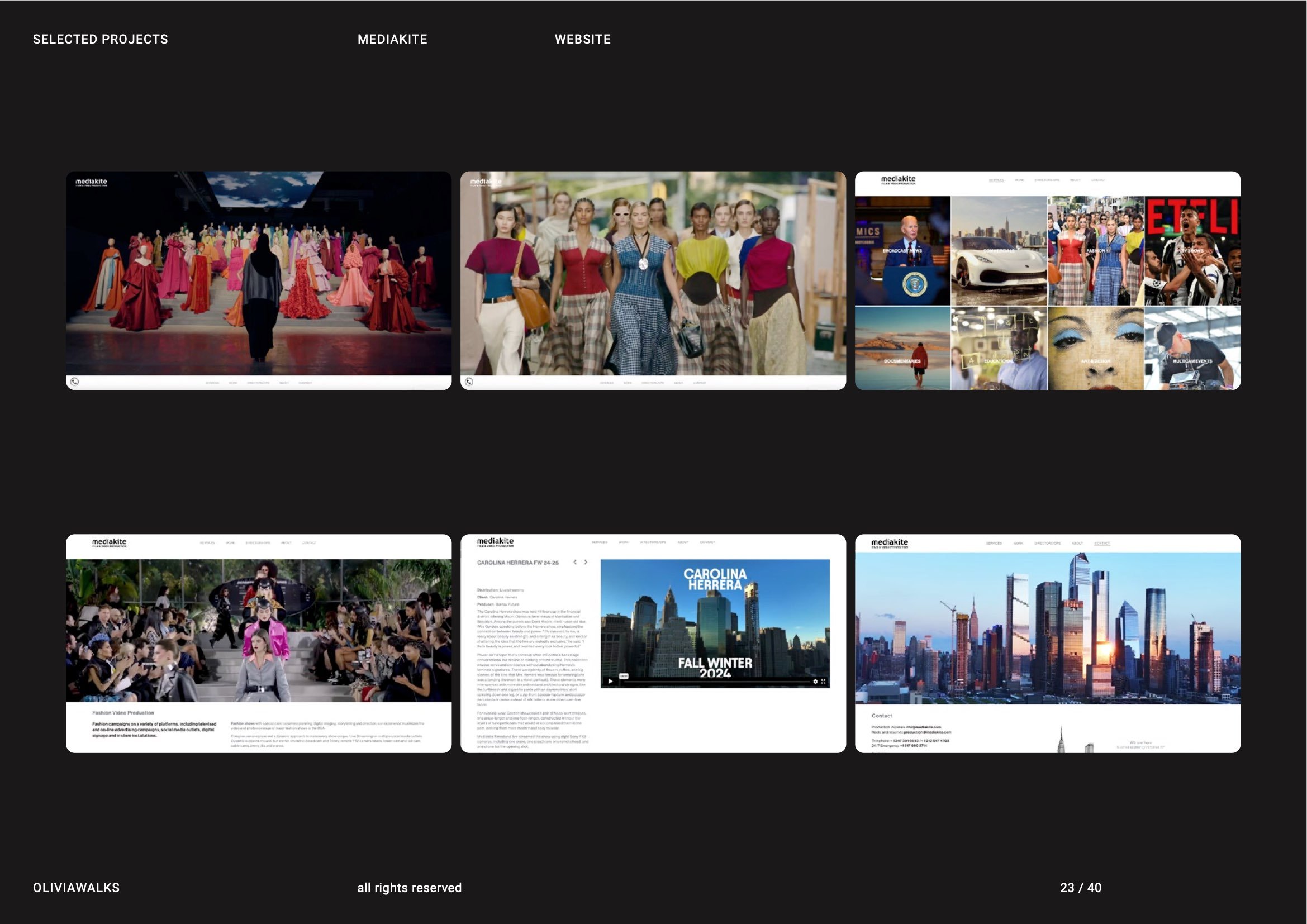
Task: Click mediakite logo above the services grid
Action: (x=898, y=180)
